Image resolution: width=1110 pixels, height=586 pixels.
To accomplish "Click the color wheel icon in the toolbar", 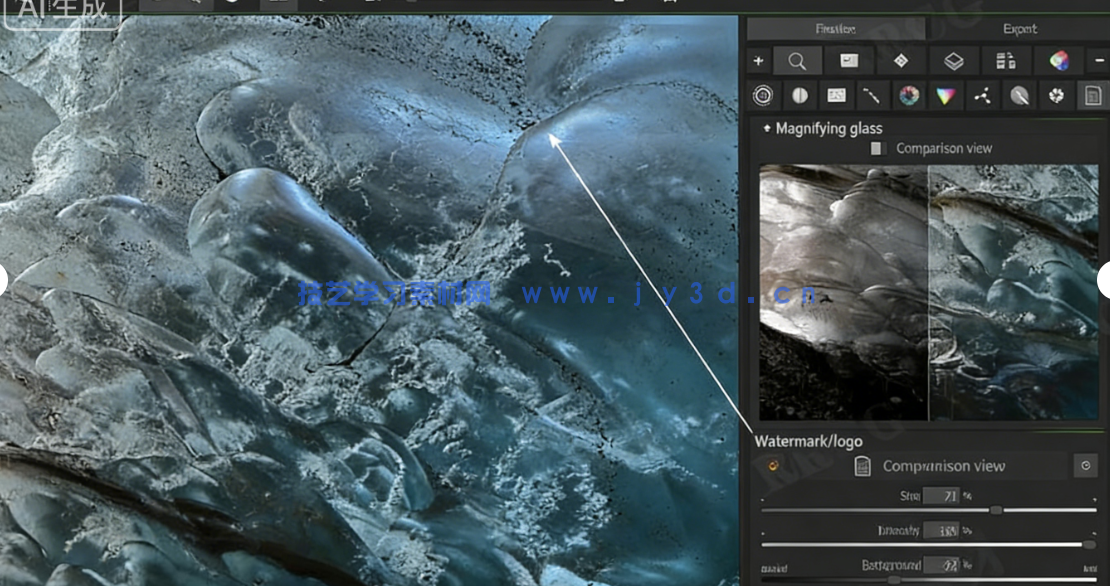I will [1058, 61].
